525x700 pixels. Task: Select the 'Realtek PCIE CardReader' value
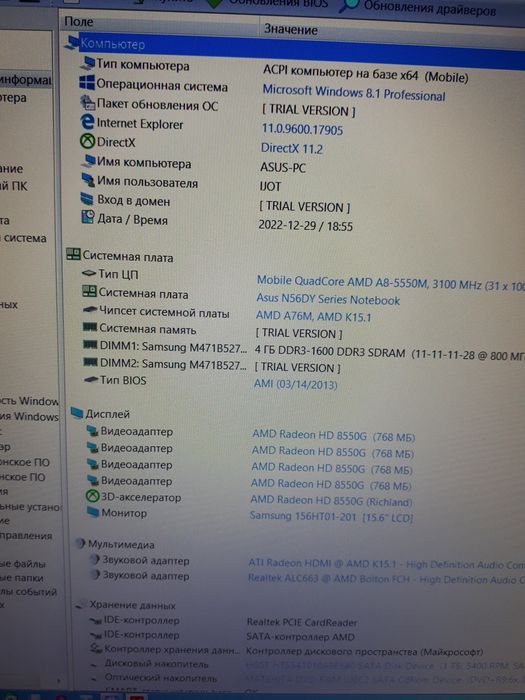coord(302,622)
